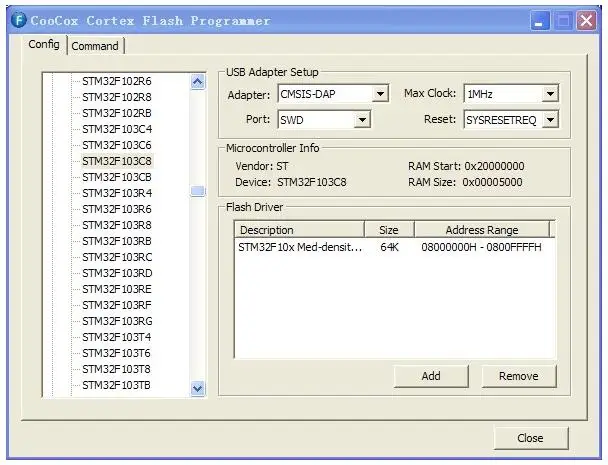Screen dimensions: 608x465
Task: Open the Adapter dropdown showing CMSIS-DAP
Action: (333, 94)
